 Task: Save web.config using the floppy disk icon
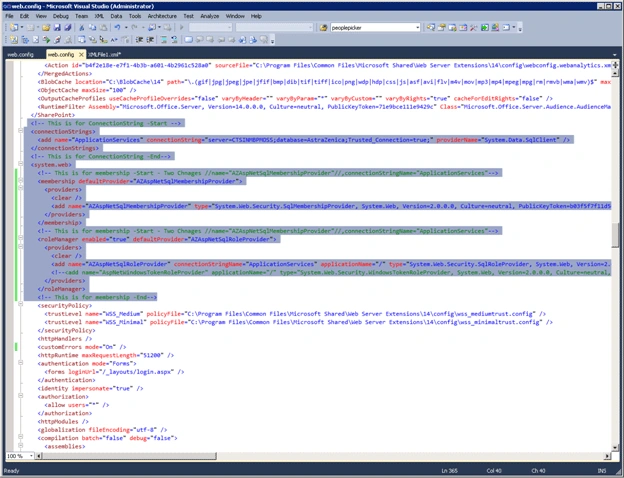point(57,28)
